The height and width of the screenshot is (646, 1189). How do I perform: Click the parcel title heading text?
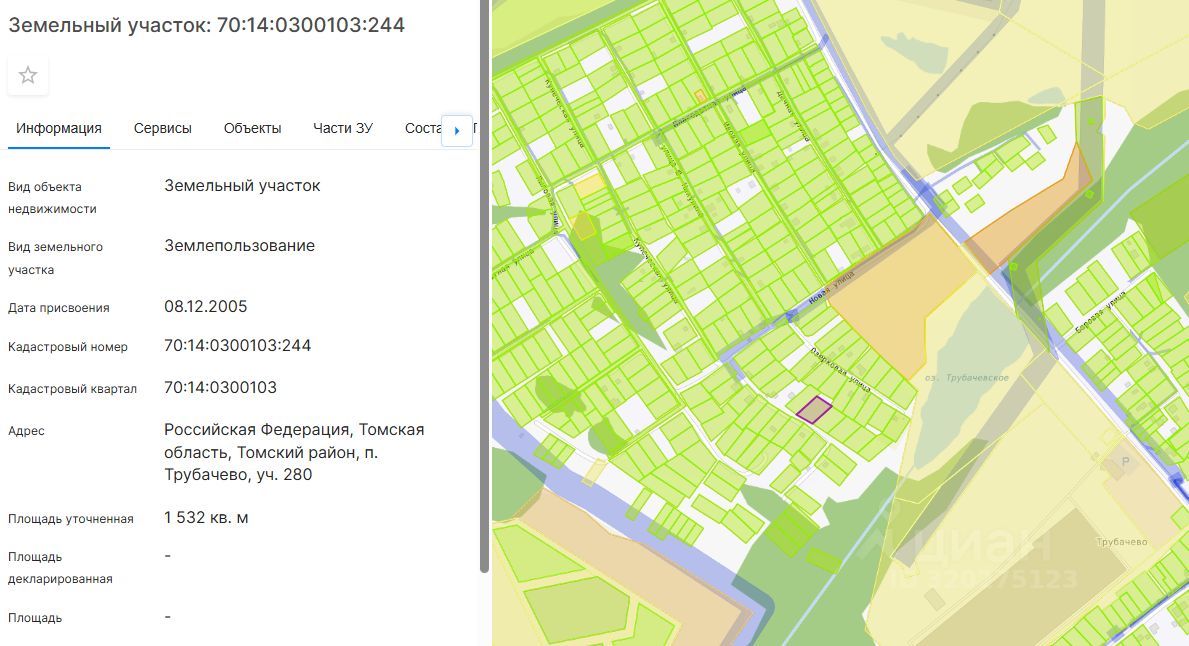pyautogui.click(x=207, y=25)
